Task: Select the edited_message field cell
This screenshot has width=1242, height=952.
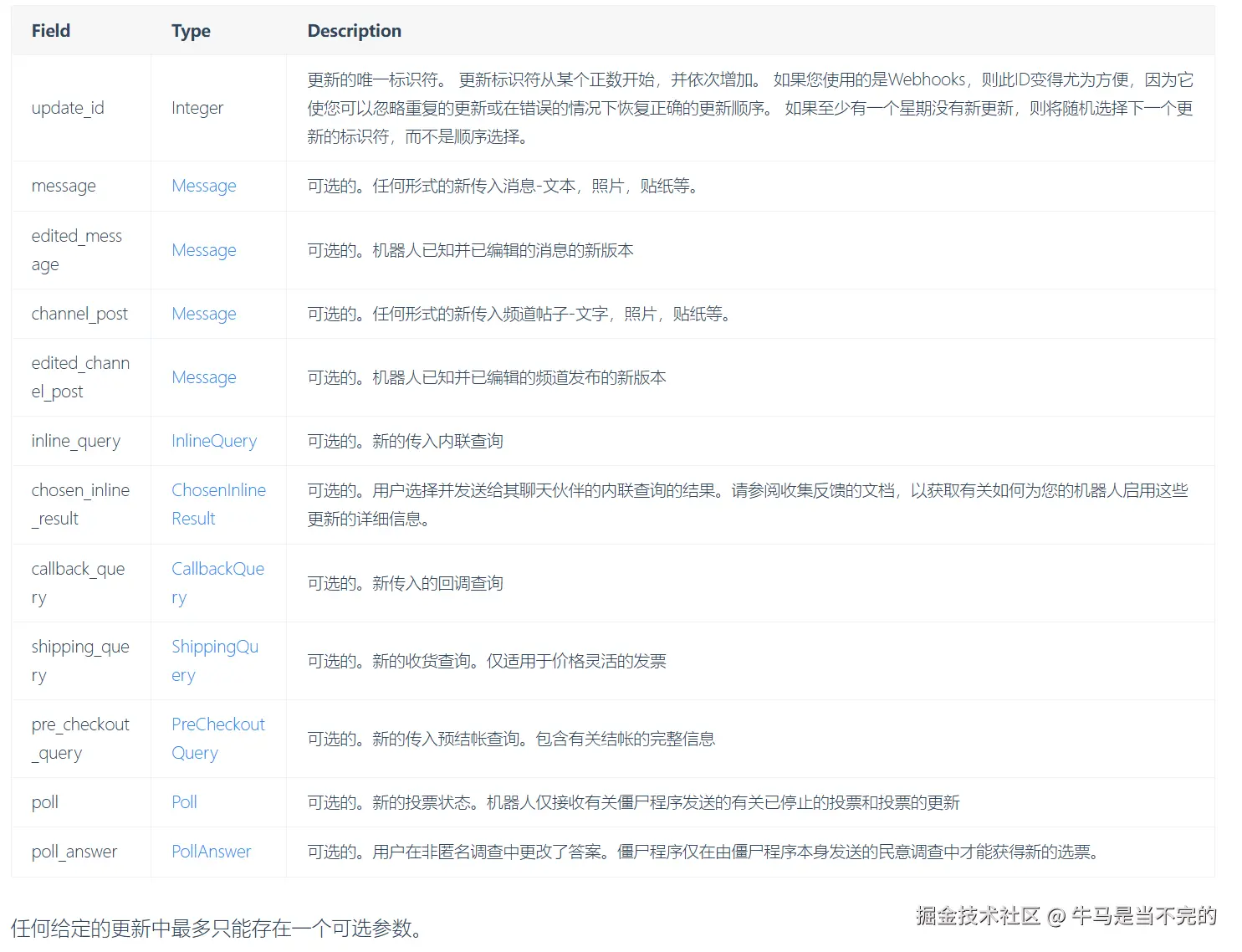Action: pyautogui.click(x=81, y=250)
